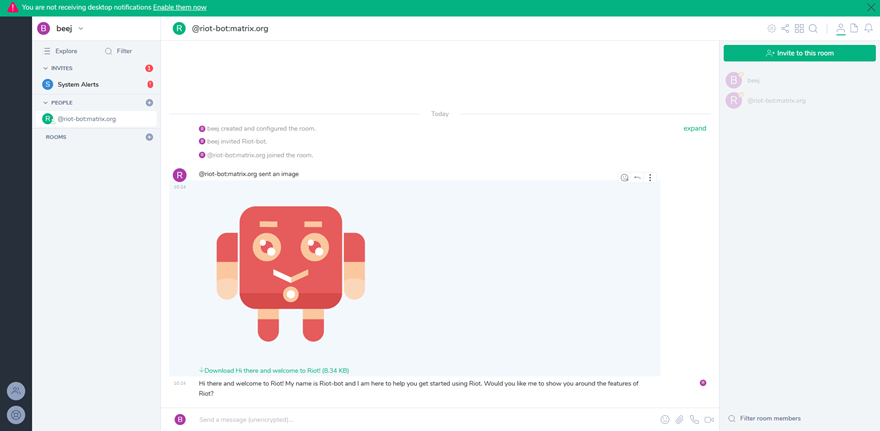The image size is (880, 431).
Task: Reply to the image message
Action: tap(638, 178)
